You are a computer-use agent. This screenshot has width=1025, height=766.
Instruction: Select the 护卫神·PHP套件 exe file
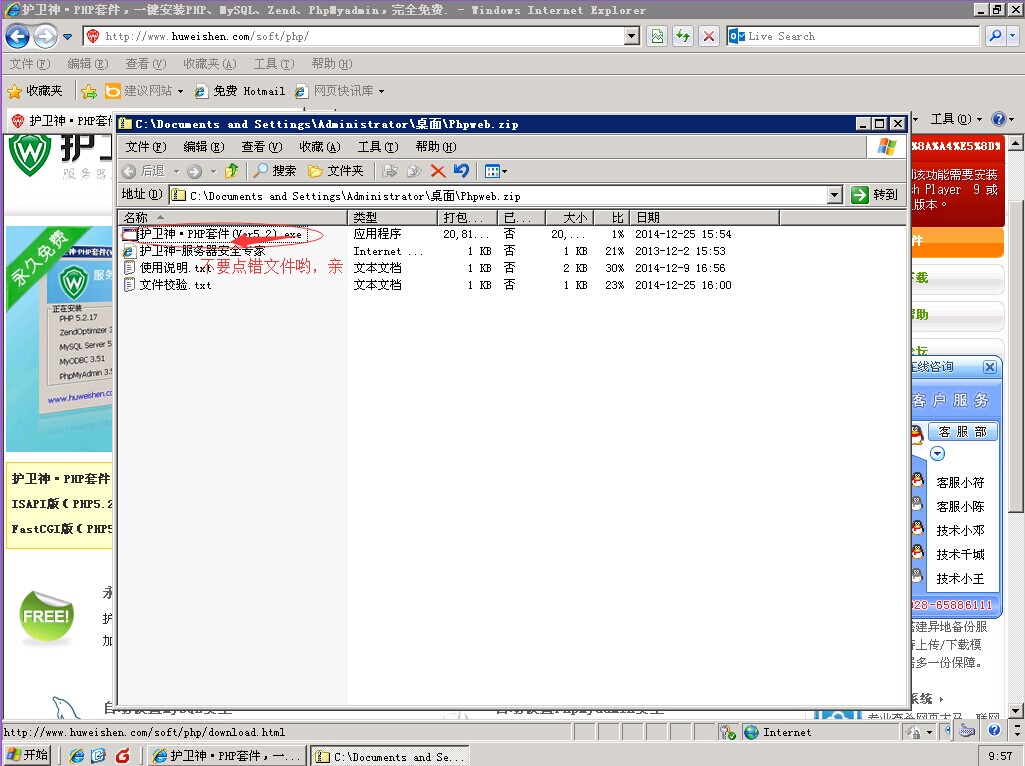pos(214,234)
